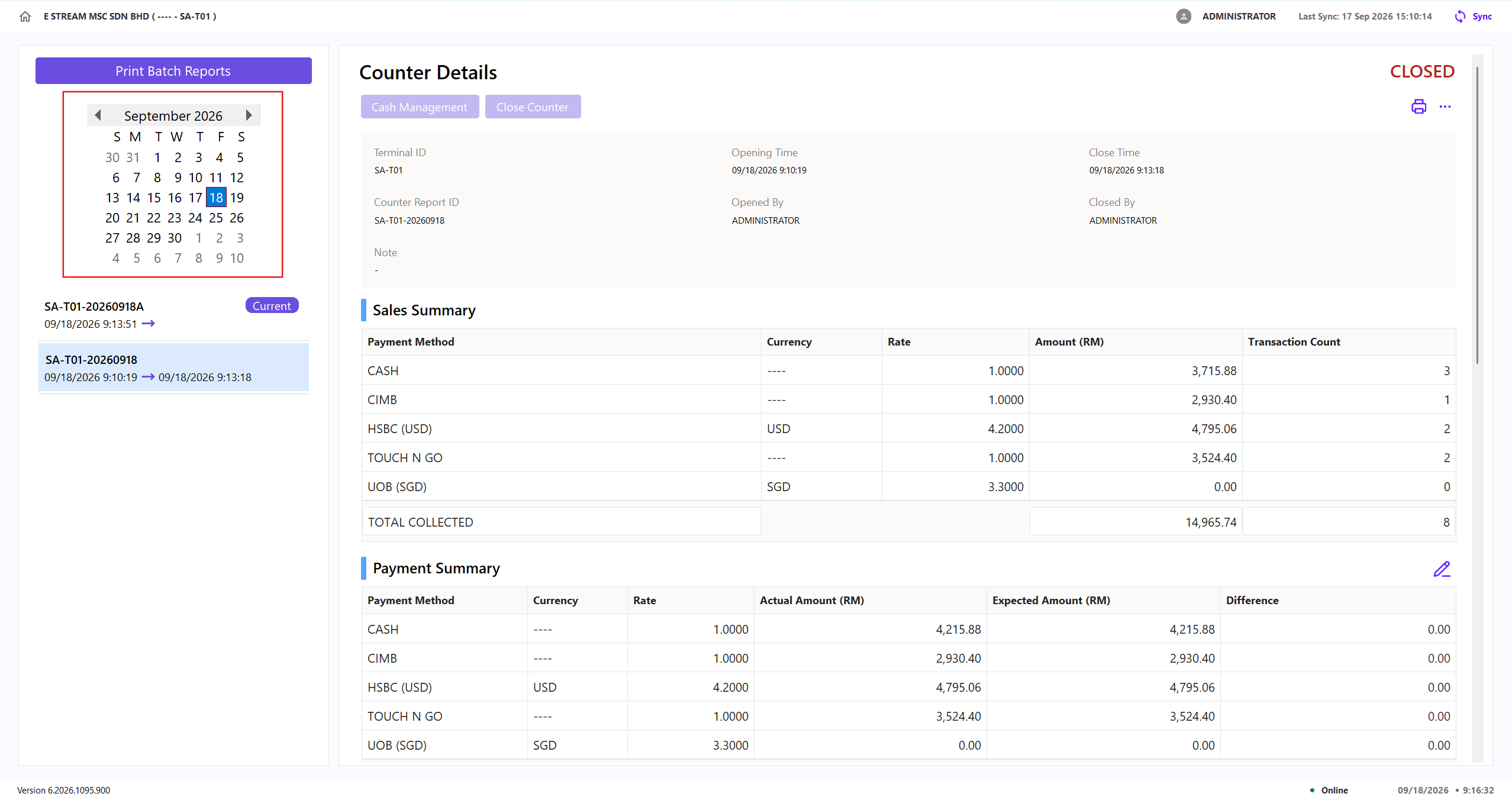Select September 30 in calendar
Screen dimensions: 1512x800
click(175, 238)
